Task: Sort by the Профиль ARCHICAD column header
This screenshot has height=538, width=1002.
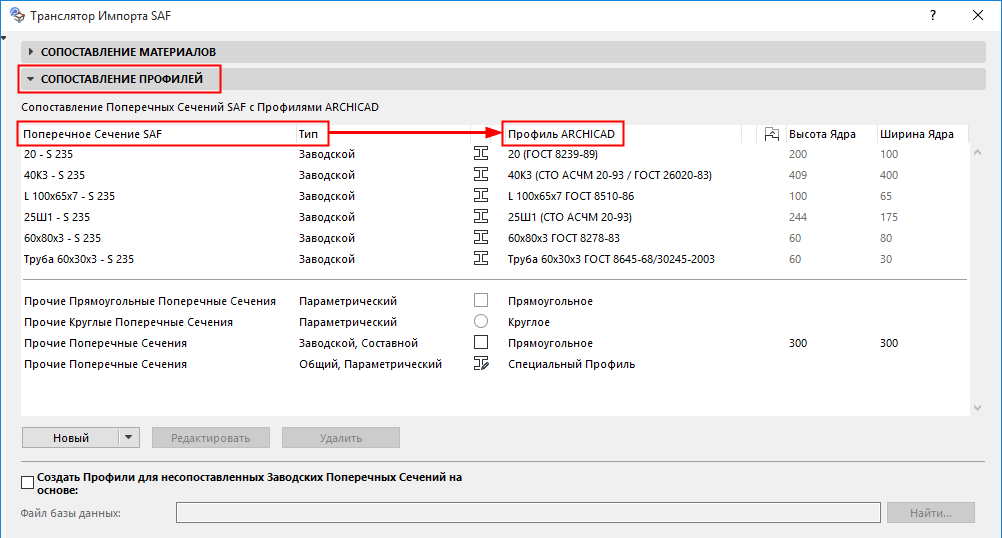Action: pos(620,134)
